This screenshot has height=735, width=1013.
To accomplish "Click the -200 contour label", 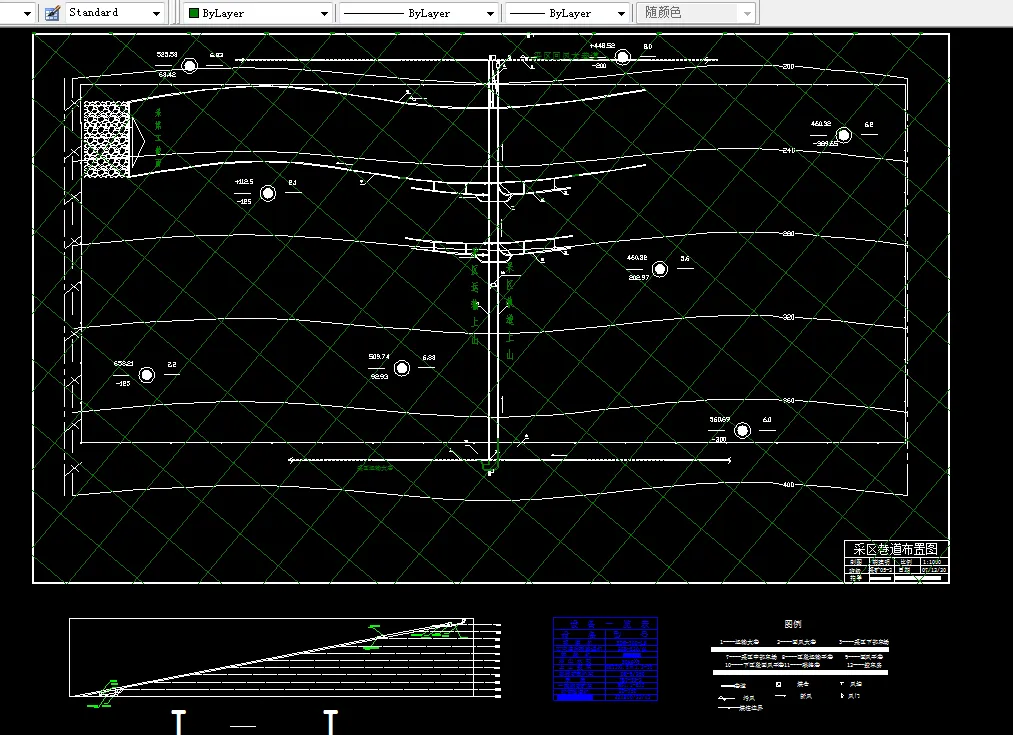I will pyautogui.click(x=787, y=67).
